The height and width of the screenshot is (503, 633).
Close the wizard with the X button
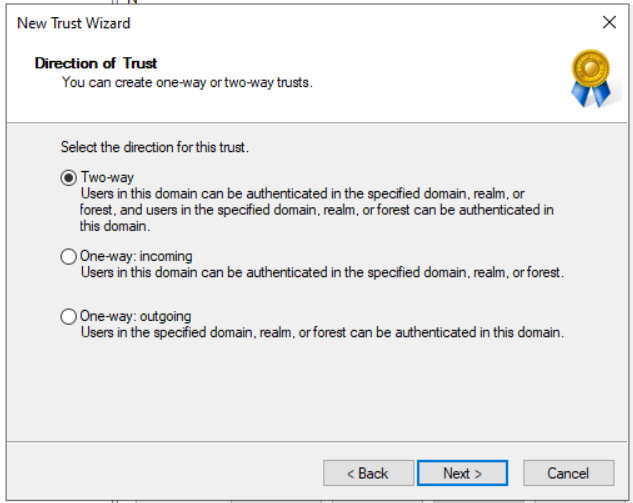609,22
